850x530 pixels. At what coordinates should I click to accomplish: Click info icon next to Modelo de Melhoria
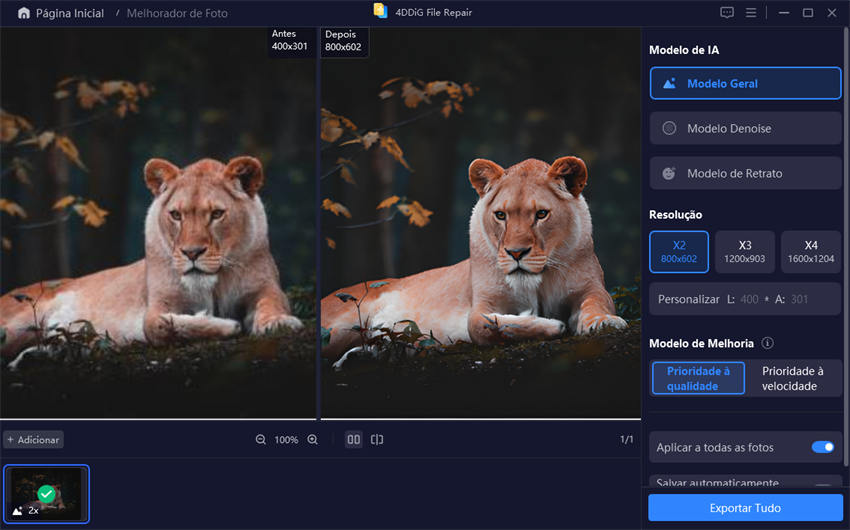click(767, 343)
